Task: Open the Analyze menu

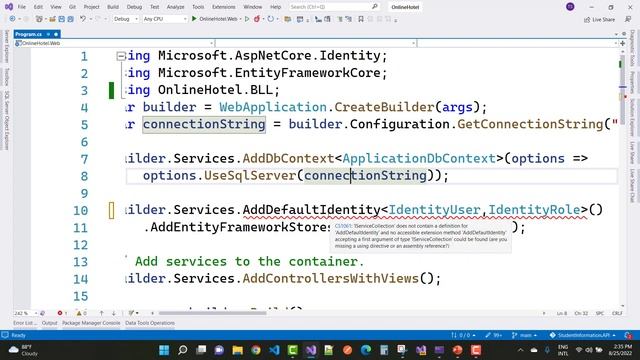Action: coord(176,7)
